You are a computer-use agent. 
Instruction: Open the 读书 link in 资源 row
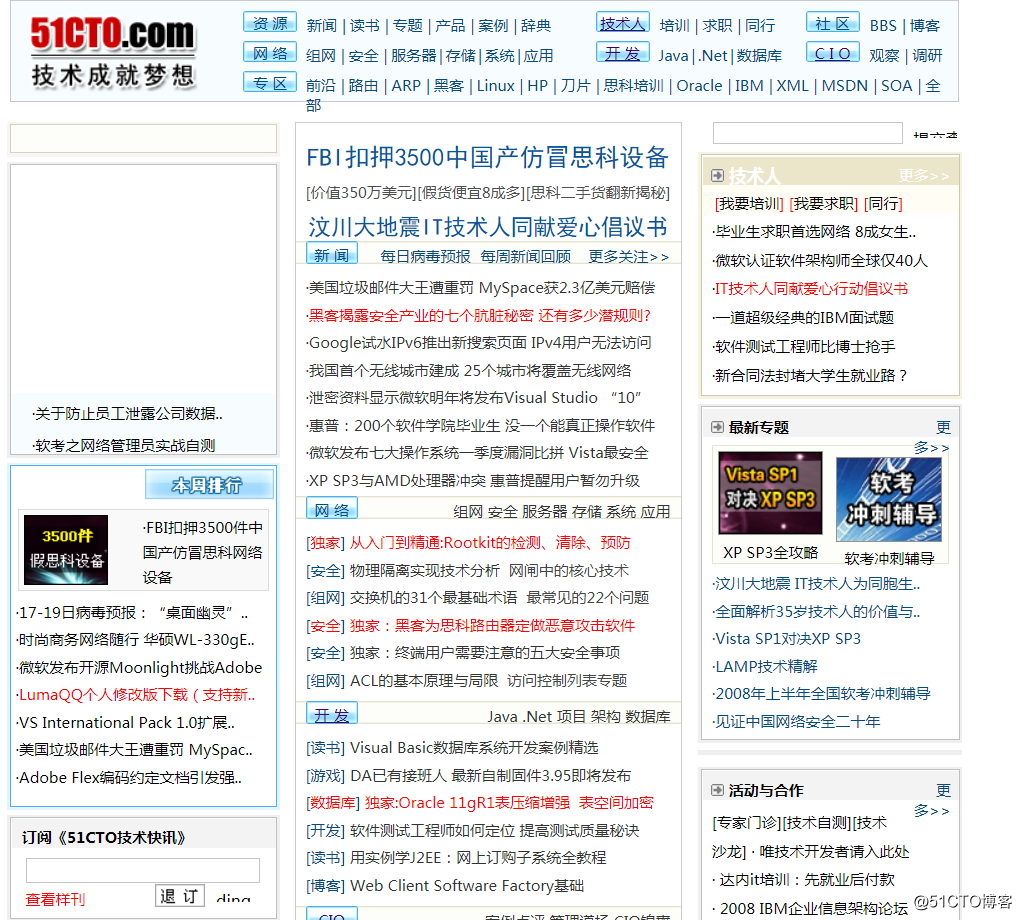tap(364, 25)
